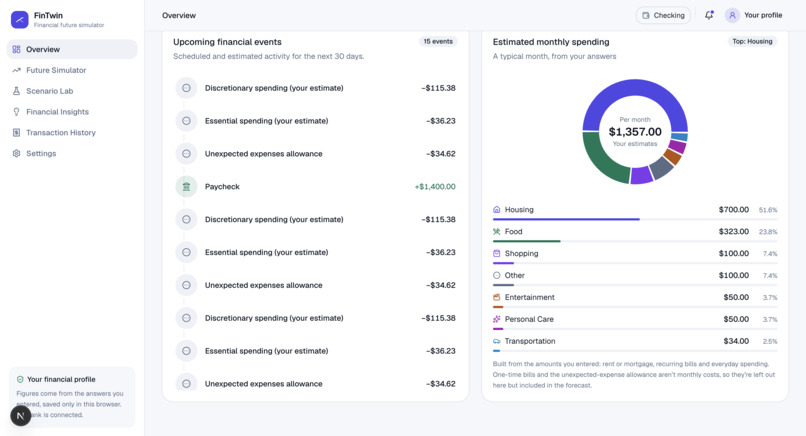Click the Your financial profile card heading

(x=61, y=379)
